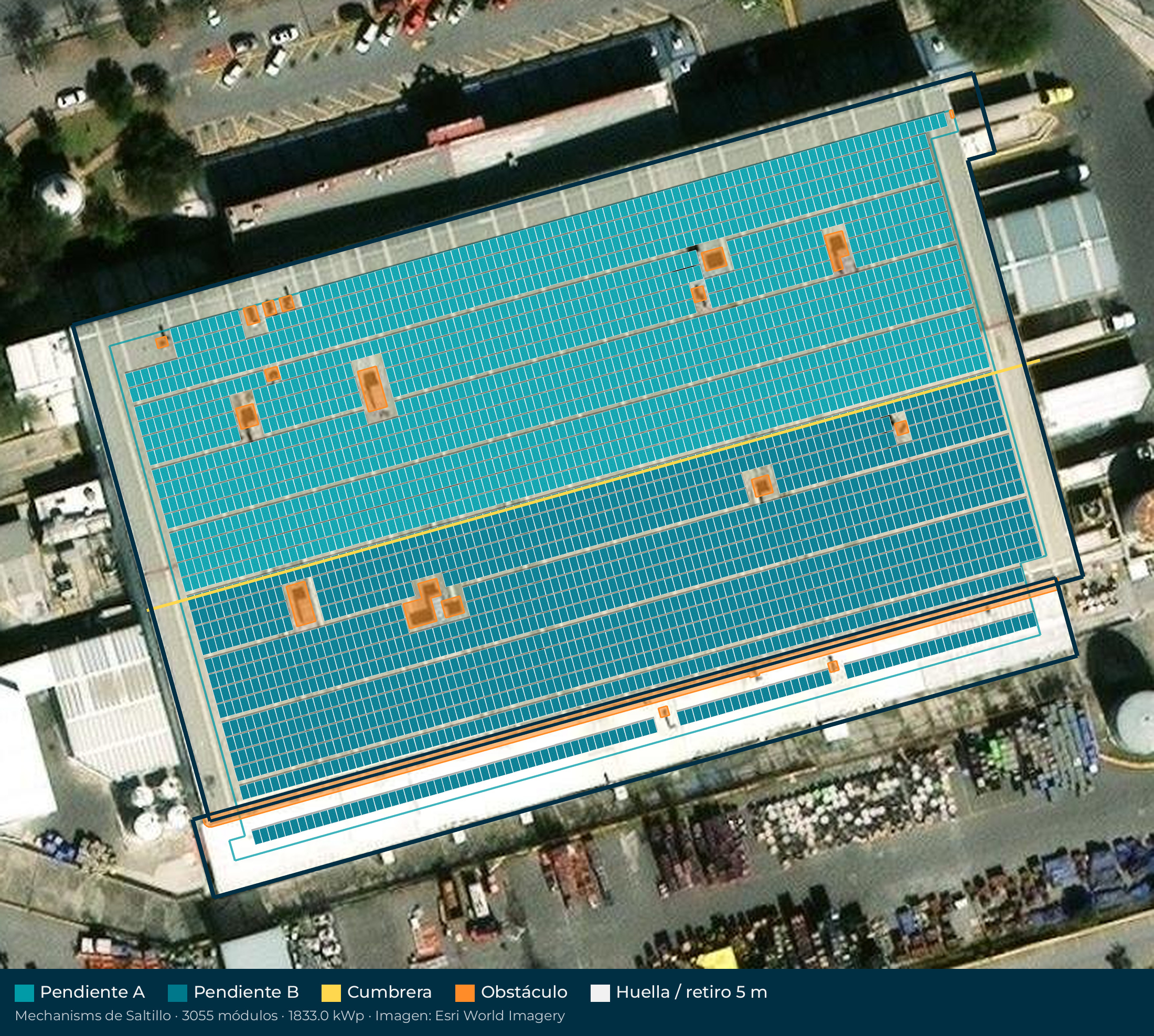
Task: Select the 'Obstáculo' legend label
Action: (x=524, y=992)
